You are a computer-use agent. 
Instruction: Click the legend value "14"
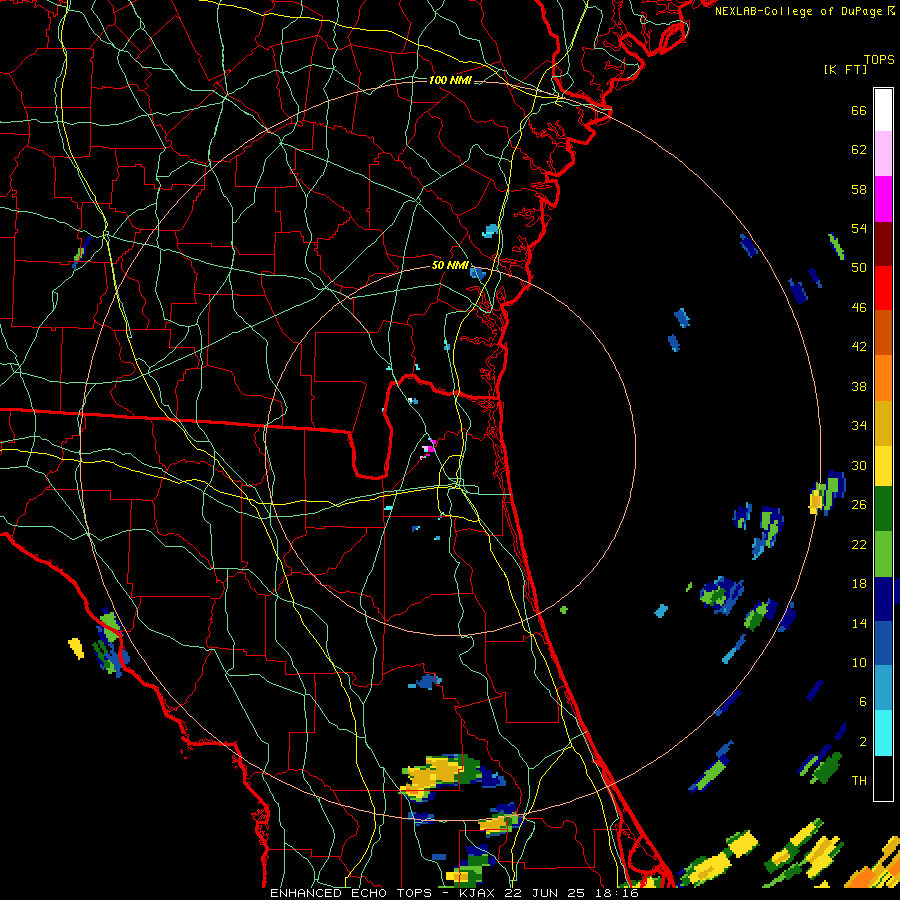point(859,623)
